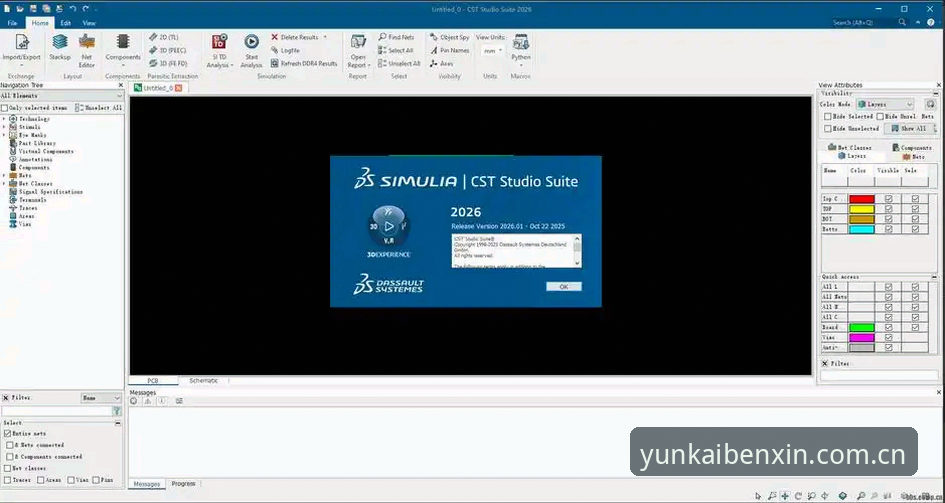Check the Traces selection checkbox
This screenshot has width=945, height=503.
tap(7, 480)
